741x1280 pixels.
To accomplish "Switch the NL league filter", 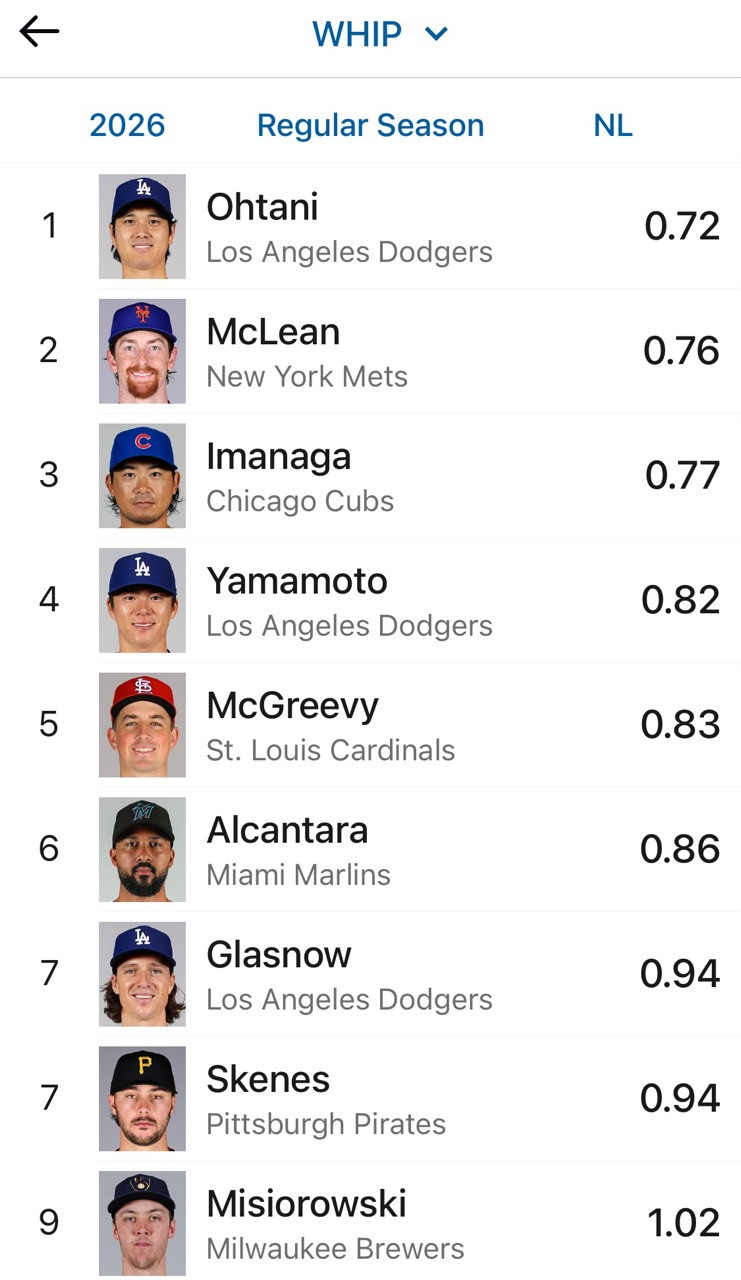I will pyautogui.click(x=613, y=125).
